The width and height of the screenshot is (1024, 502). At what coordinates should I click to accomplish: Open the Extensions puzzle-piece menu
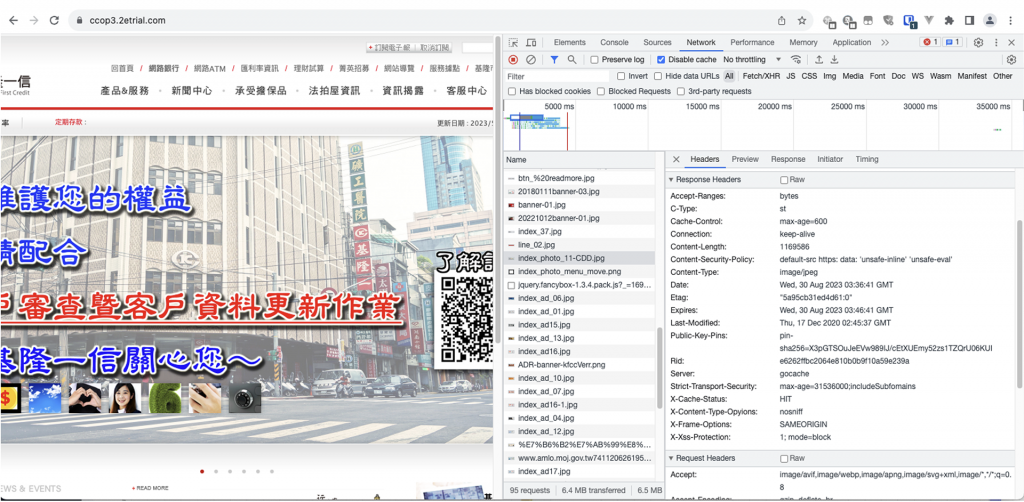(x=949, y=20)
